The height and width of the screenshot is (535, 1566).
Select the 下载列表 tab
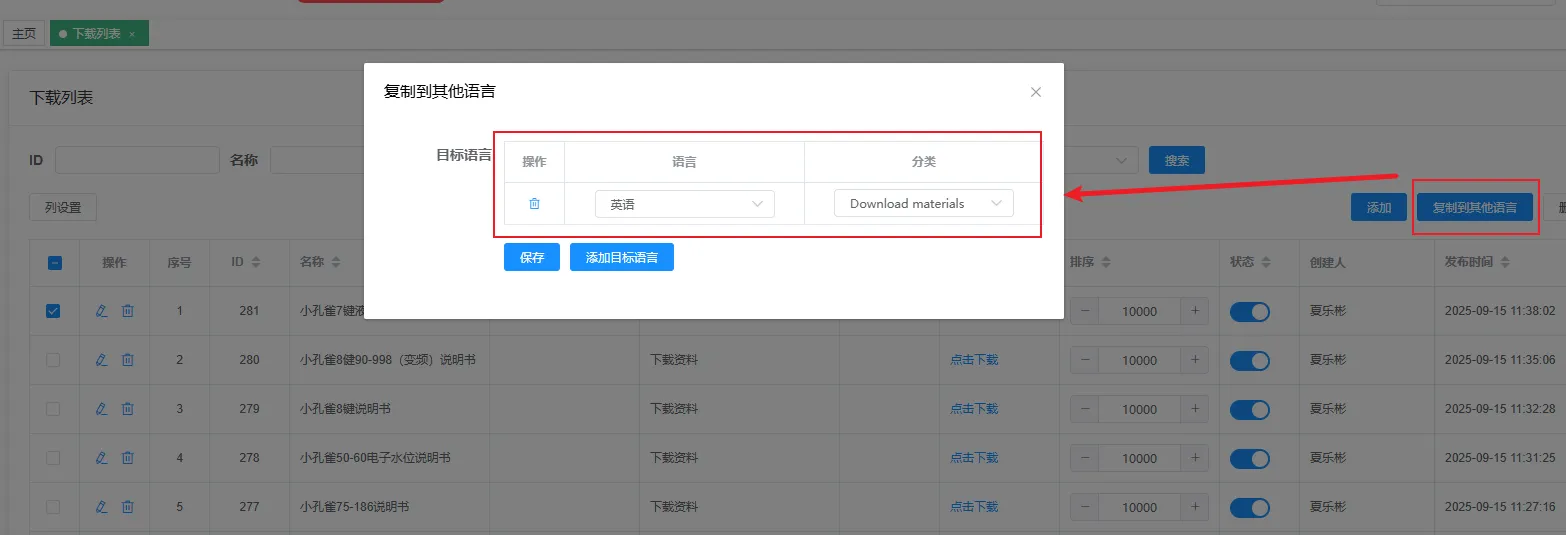[x=96, y=34]
